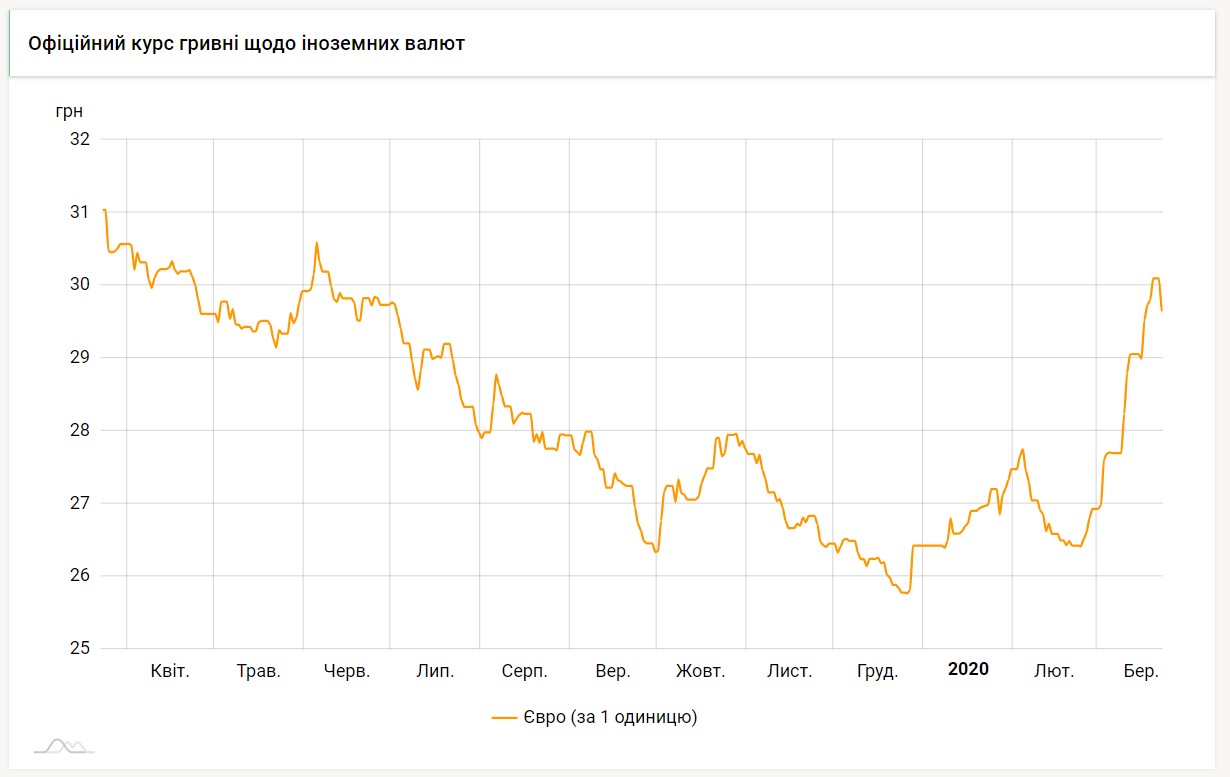
Task: Click the y-axis label 26
Action: pyautogui.click(x=80, y=576)
